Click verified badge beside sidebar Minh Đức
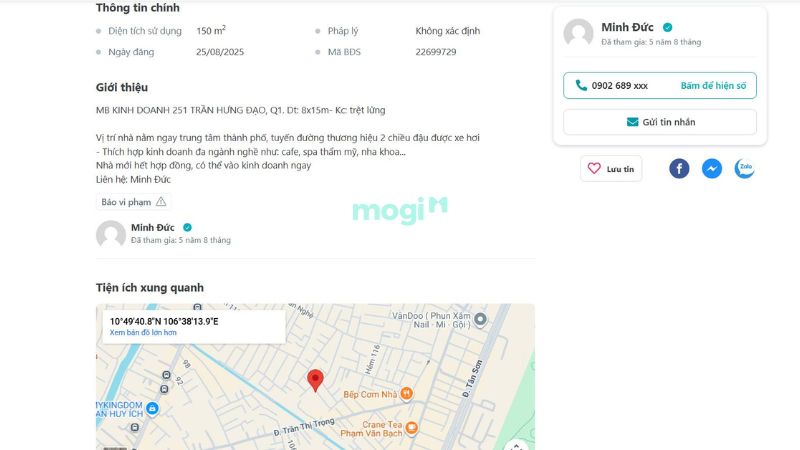Screen dimensions: 800x450 668,28
